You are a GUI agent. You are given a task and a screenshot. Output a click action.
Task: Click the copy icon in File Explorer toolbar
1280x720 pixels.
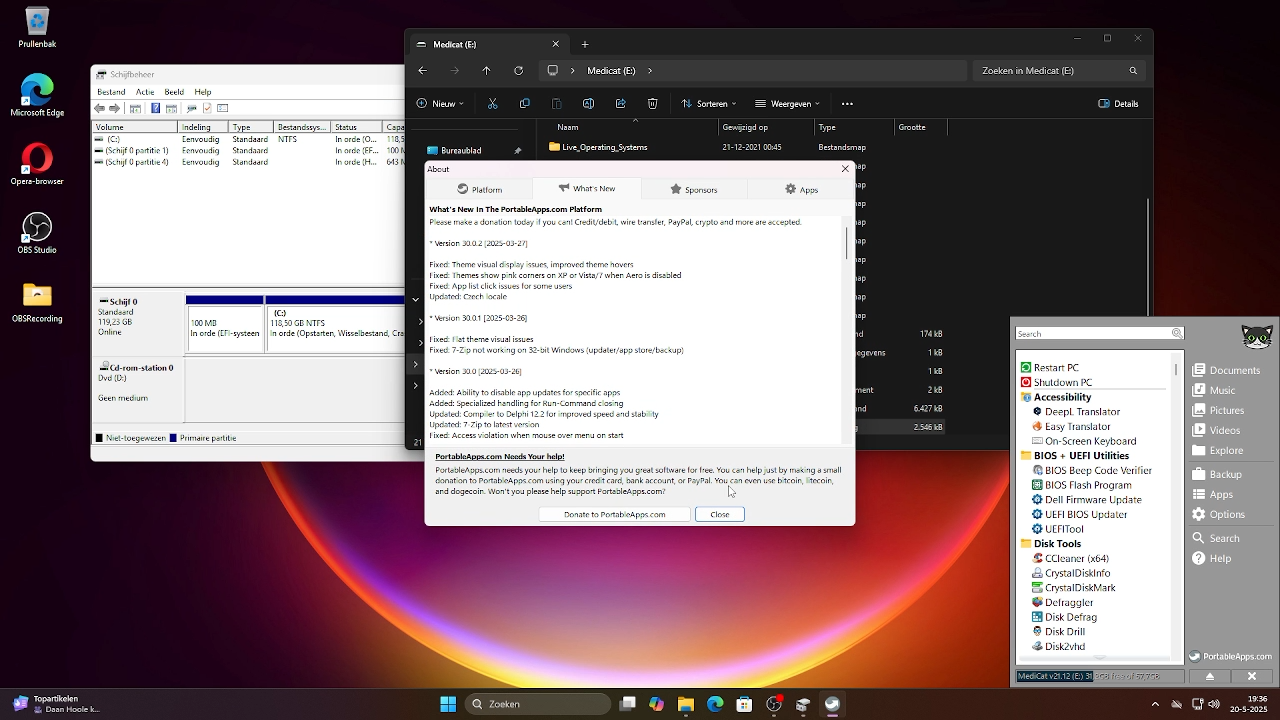click(524, 103)
